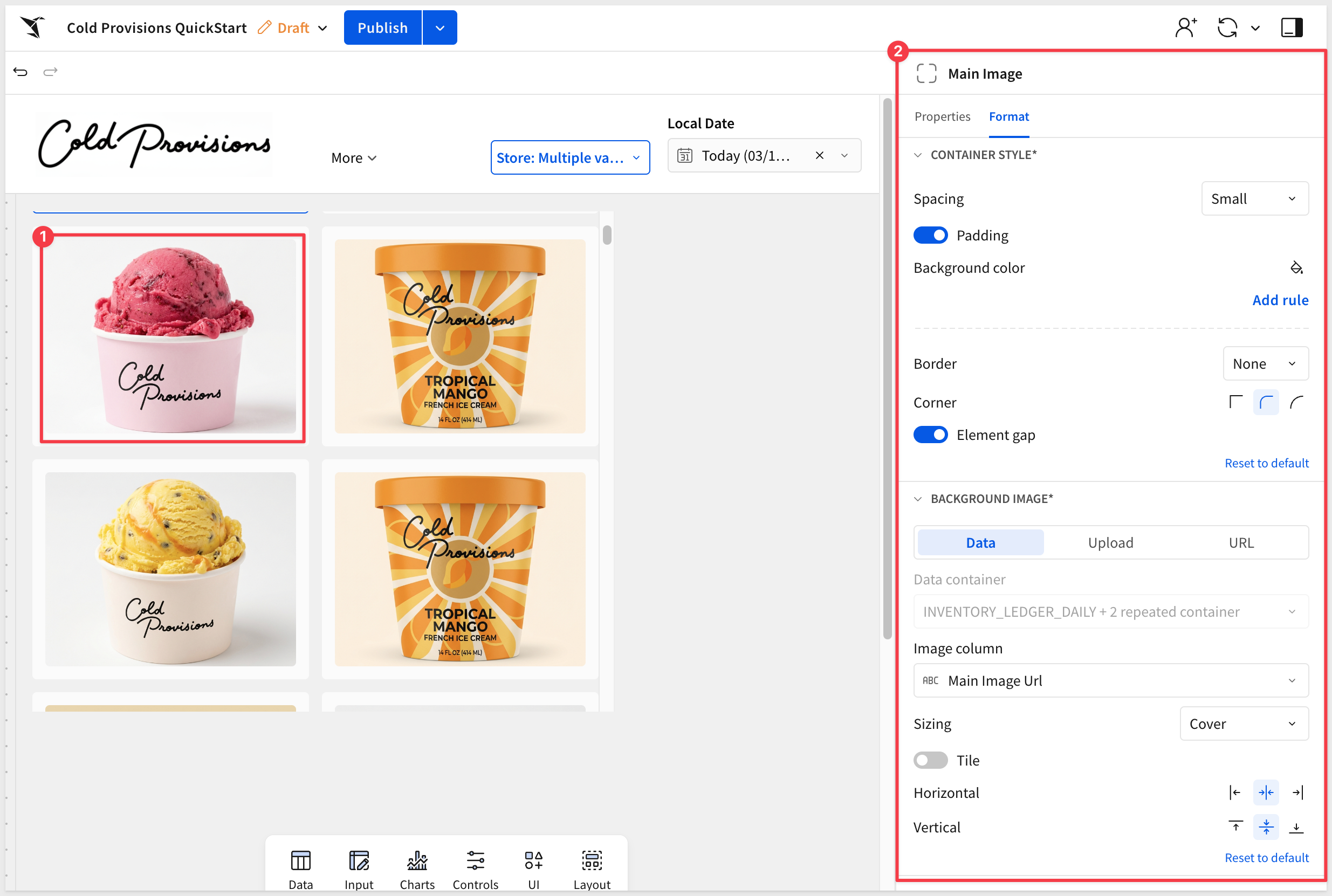Select the square corner style icon
This screenshot has height=896, width=1332.
click(x=1235, y=402)
